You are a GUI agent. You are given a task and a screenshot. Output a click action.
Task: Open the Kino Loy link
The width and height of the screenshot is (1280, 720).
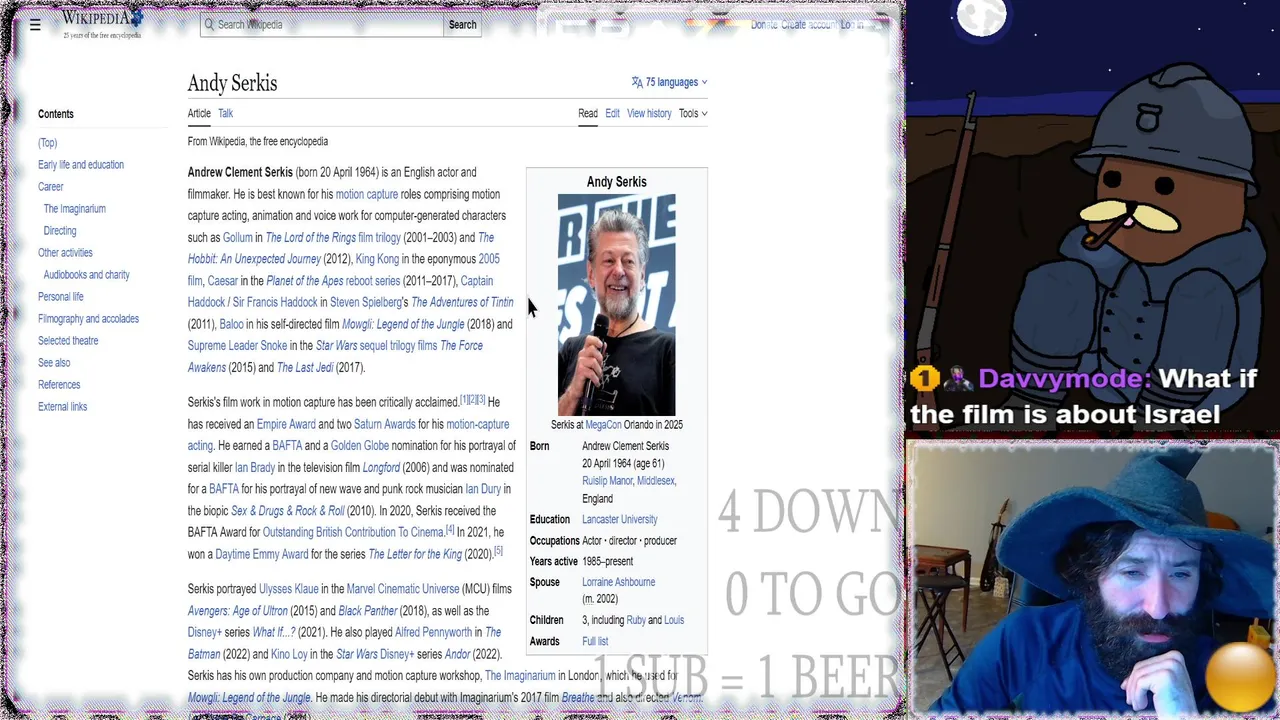pyautogui.click(x=289, y=654)
